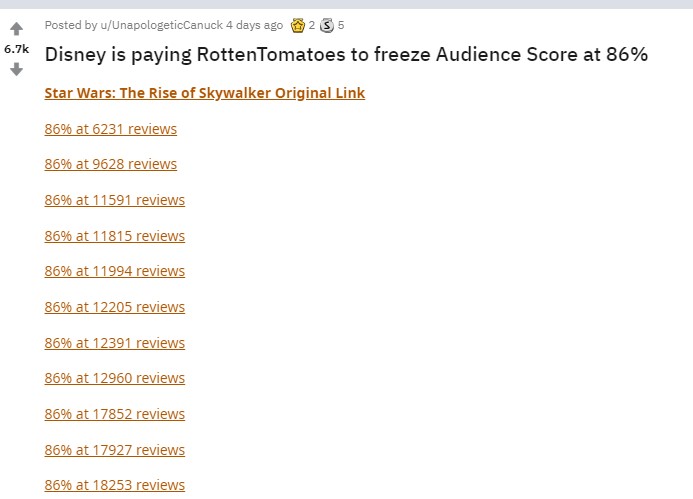Viewport: 693px width, 499px height.
Task: Click the 6.7k vote count
Action: [x=16, y=49]
